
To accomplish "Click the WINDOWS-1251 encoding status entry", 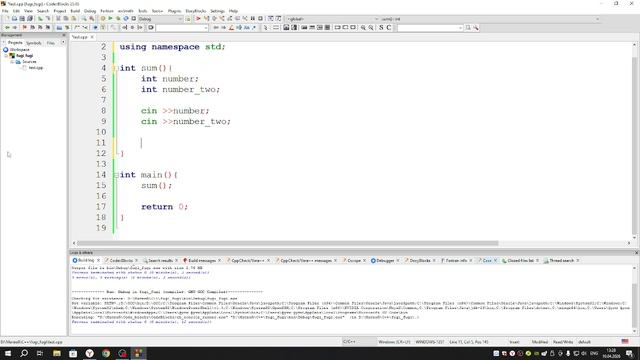I will 429,342.
